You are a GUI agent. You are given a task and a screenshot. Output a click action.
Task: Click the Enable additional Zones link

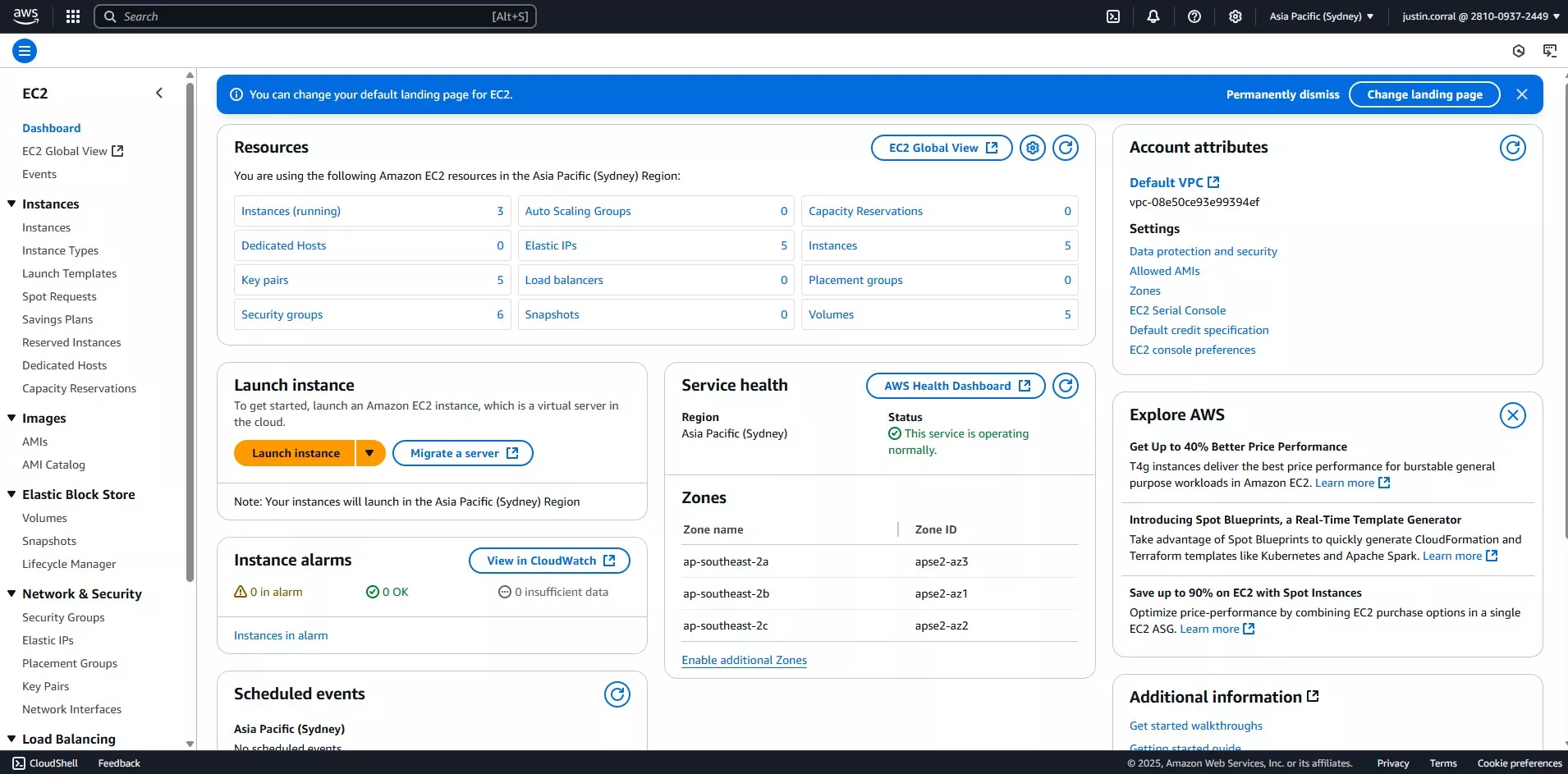(744, 660)
